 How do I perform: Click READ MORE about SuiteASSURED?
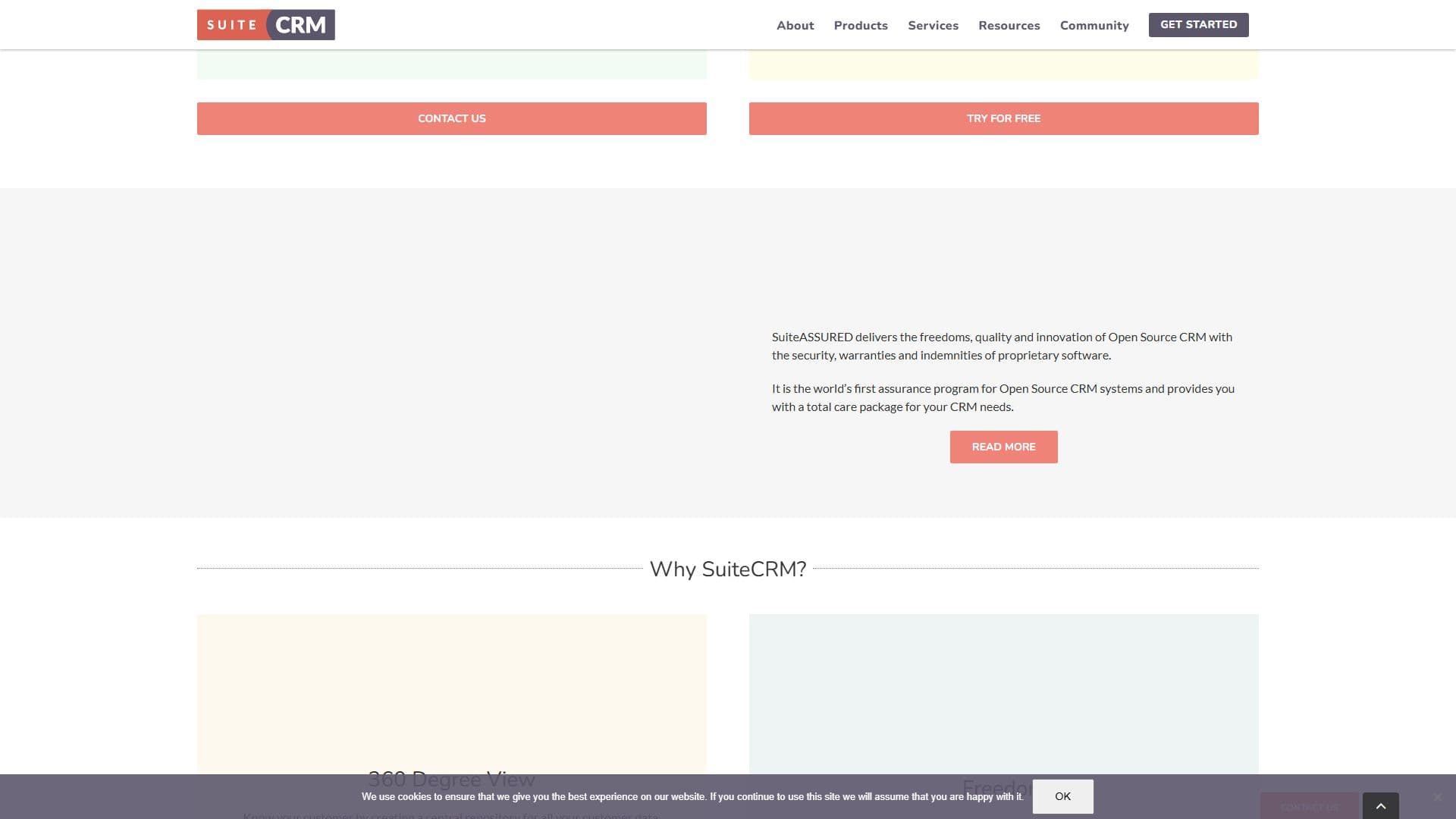pyautogui.click(x=1003, y=447)
